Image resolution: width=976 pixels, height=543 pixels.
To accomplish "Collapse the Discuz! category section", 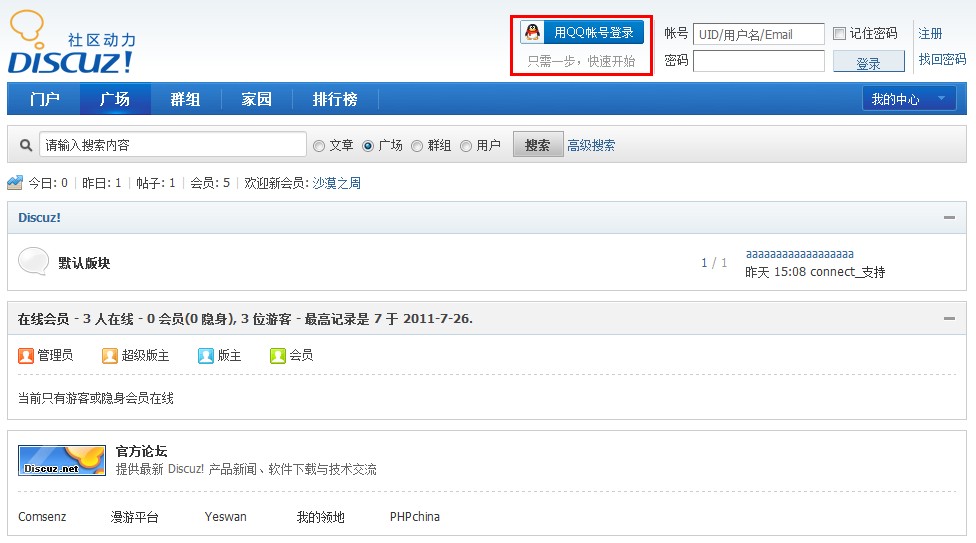I will [x=949, y=217].
